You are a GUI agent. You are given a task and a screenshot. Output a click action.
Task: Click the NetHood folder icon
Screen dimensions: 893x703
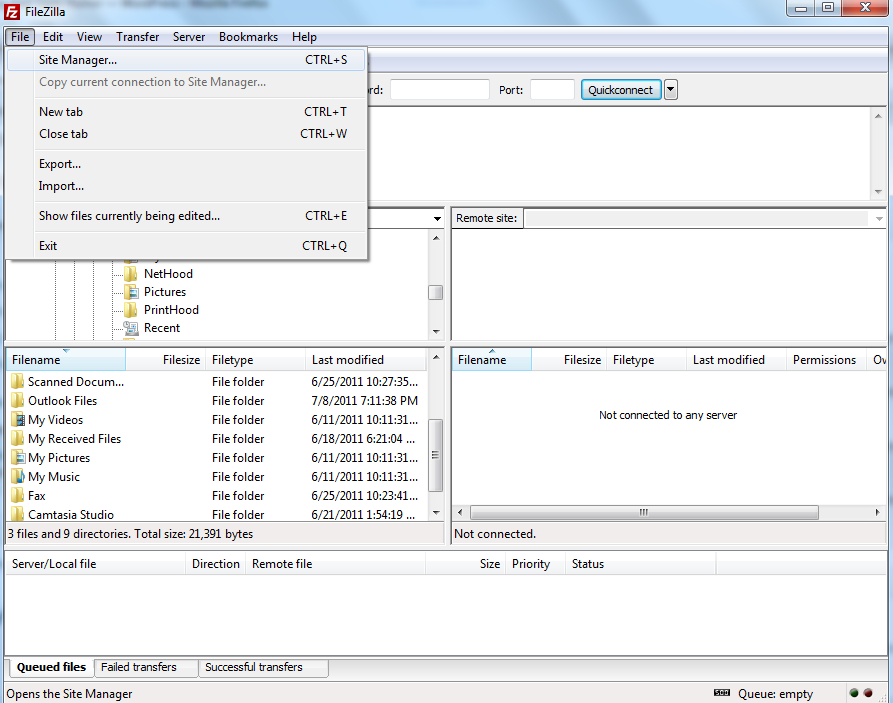coord(131,274)
